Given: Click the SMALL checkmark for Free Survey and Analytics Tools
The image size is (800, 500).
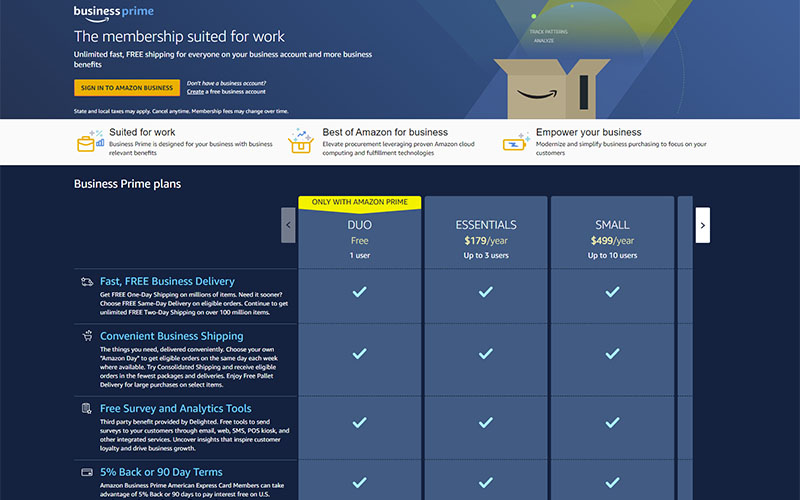Looking at the screenshot, I should 612,422.
